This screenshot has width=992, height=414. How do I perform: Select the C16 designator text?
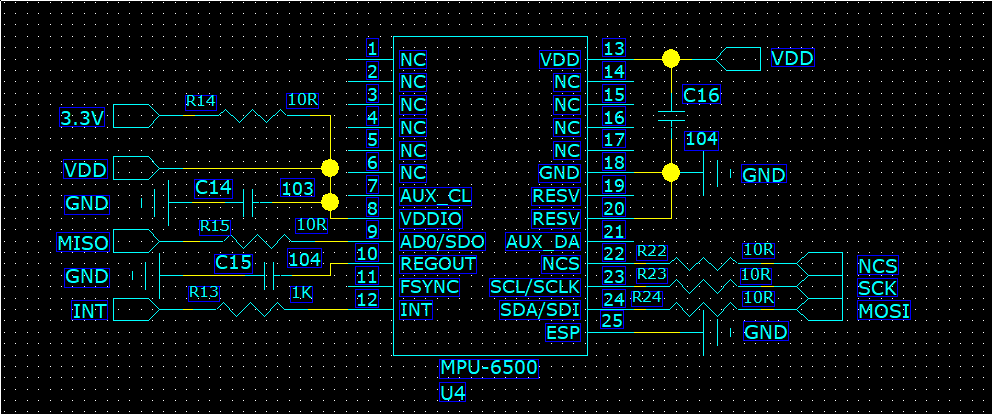pyautogui.click(x=702, y=96)
